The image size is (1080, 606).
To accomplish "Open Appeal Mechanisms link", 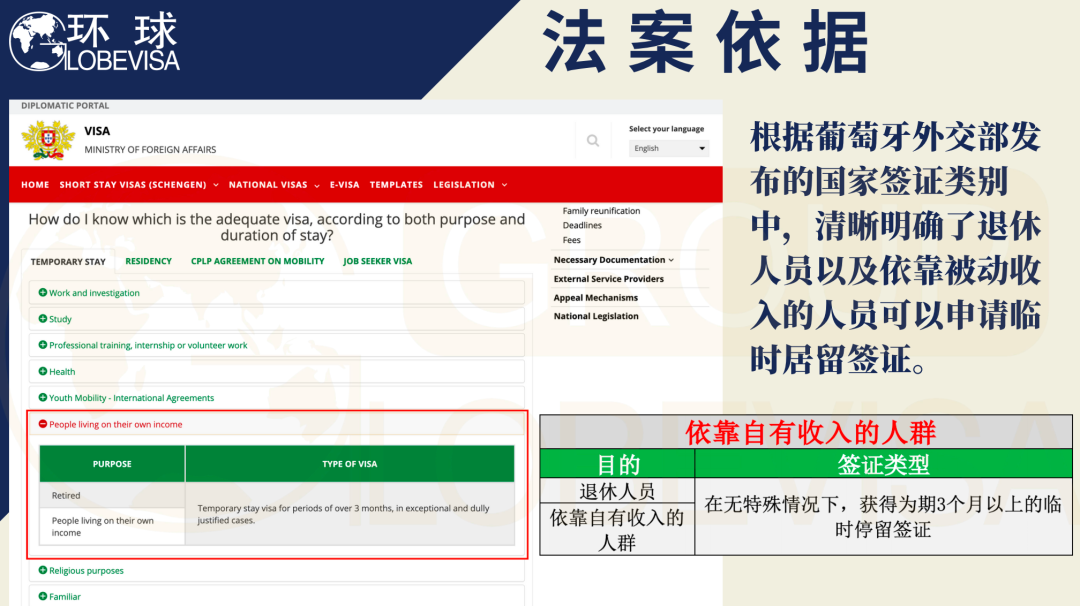I will pyautogui.click(x=596, y=297).
